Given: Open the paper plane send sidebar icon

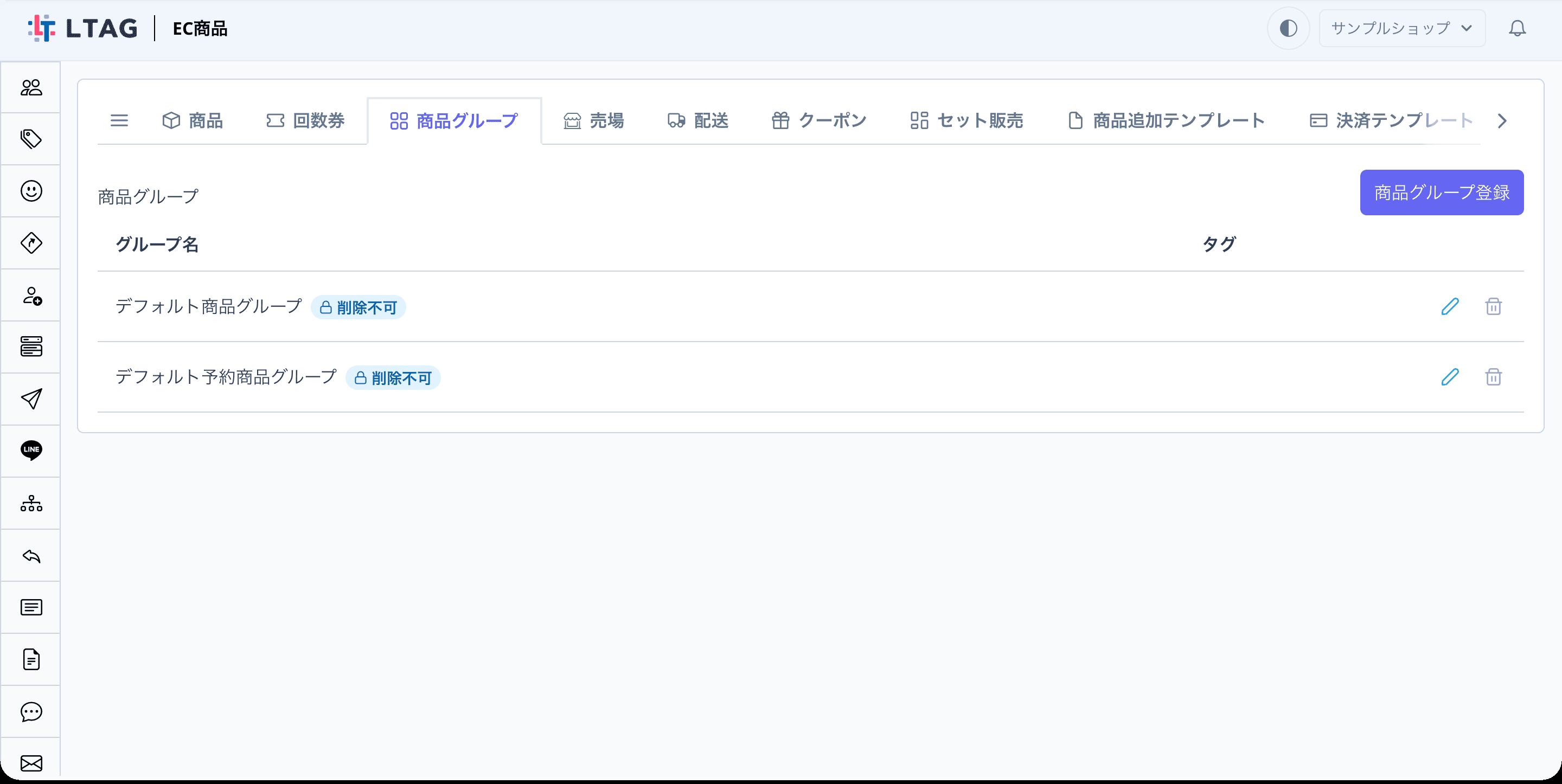Looking at the screenshot, I should [31, 399].
